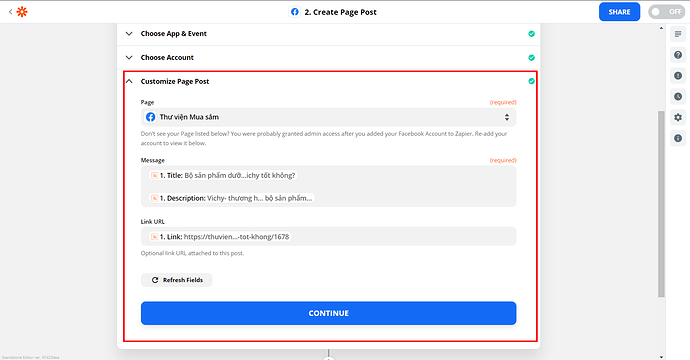Click green checkmark on Choose App & Event
690x360 pixels.
tap(532, 34)
